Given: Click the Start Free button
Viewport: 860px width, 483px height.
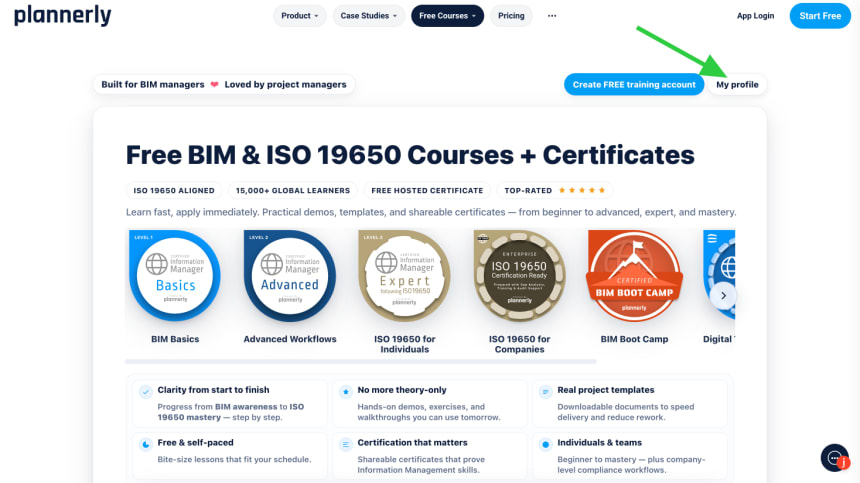Looking at the screenshot, I should tap(820, 16).
